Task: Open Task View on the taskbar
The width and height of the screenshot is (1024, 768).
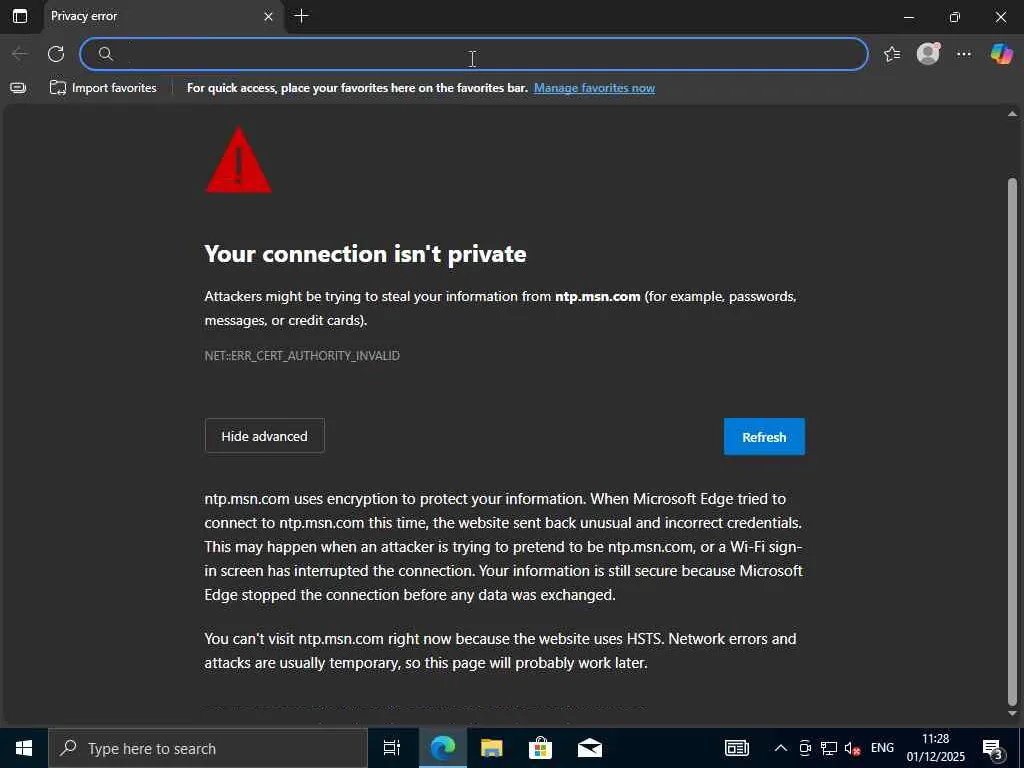Action: tap(391, 748)
